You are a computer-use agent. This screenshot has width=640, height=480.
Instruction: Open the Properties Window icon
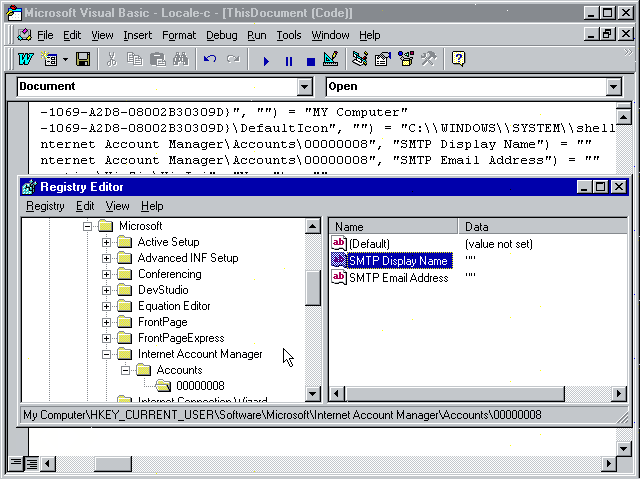pyautogui.click(x=383, y=60)
